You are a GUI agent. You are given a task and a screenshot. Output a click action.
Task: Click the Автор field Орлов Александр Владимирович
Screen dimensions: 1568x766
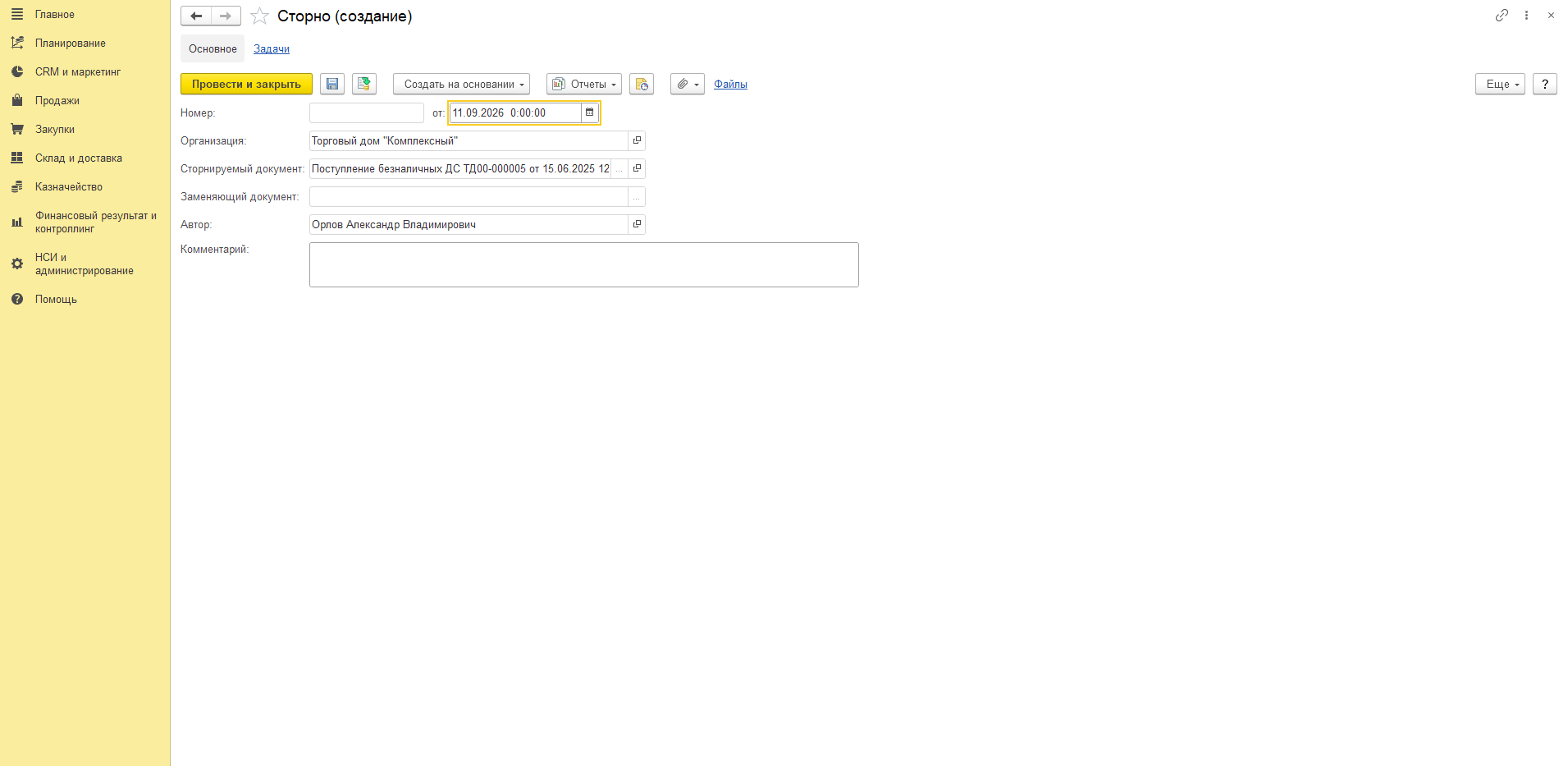pos(469,224)
